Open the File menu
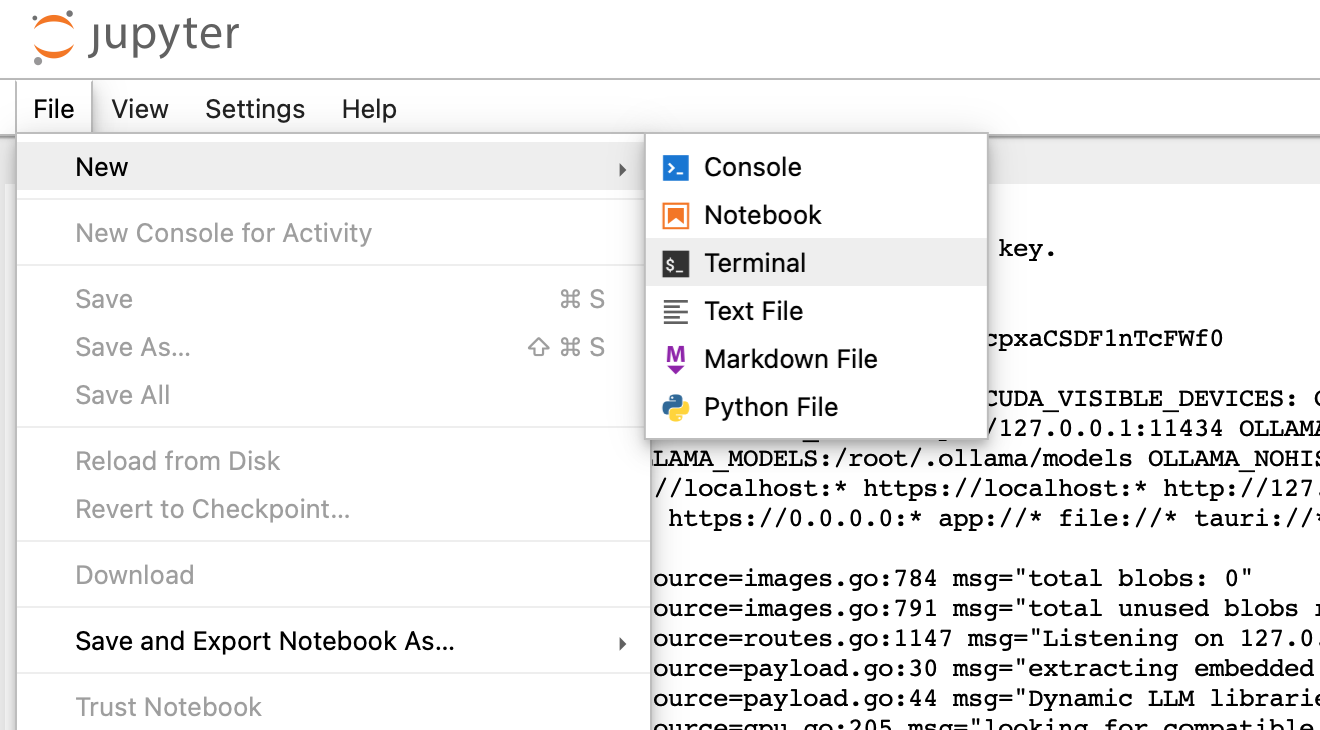 click(x=54, y=109)
